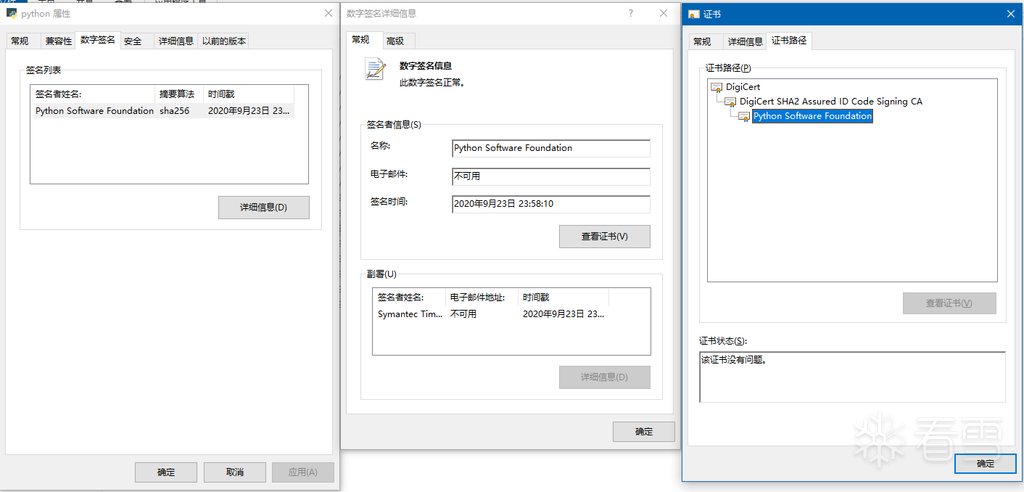This screenshot has width=1024, height=492.
Task: Click the python properties window title icon
Action: coord(12,13)
